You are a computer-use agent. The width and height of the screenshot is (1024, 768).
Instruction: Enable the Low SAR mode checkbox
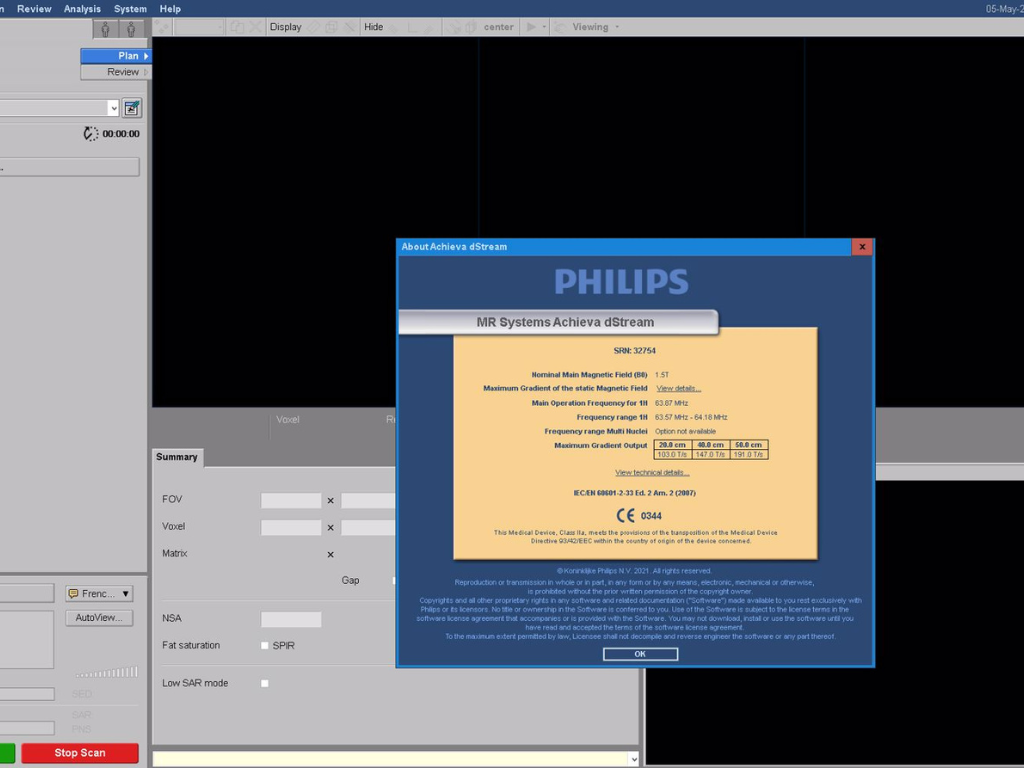264,683
